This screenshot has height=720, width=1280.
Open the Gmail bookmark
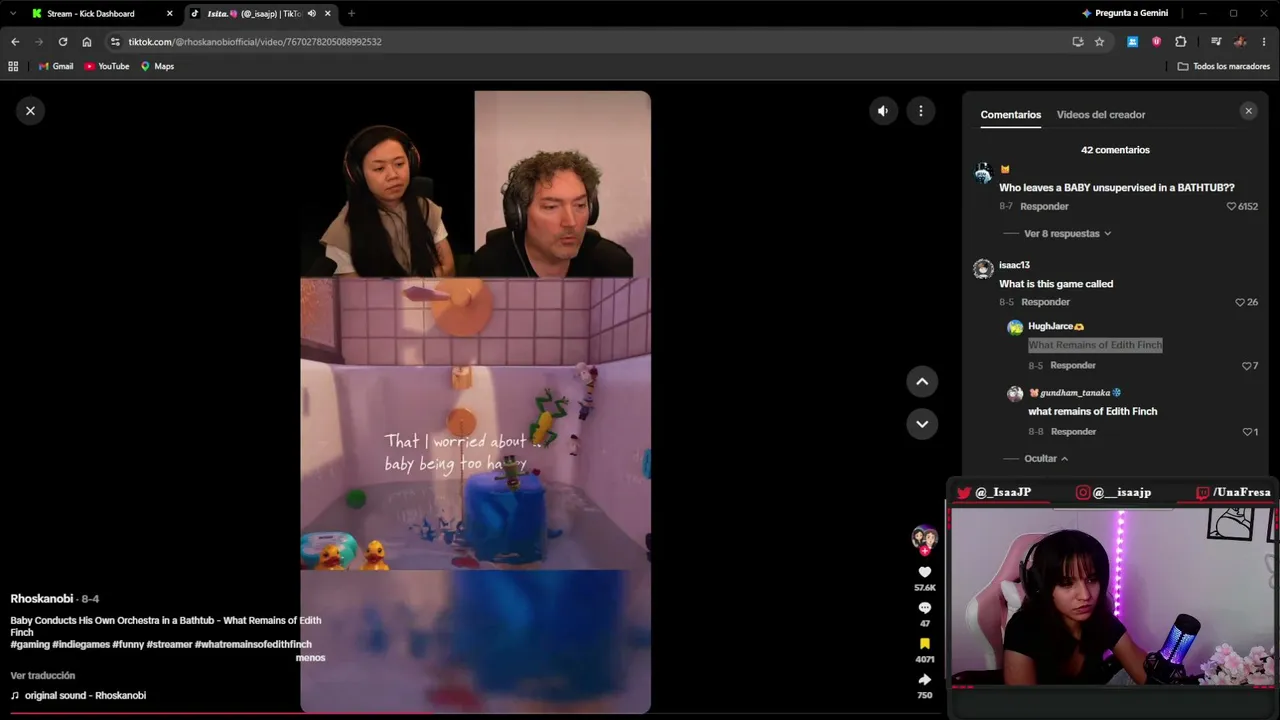coord(56,66)
